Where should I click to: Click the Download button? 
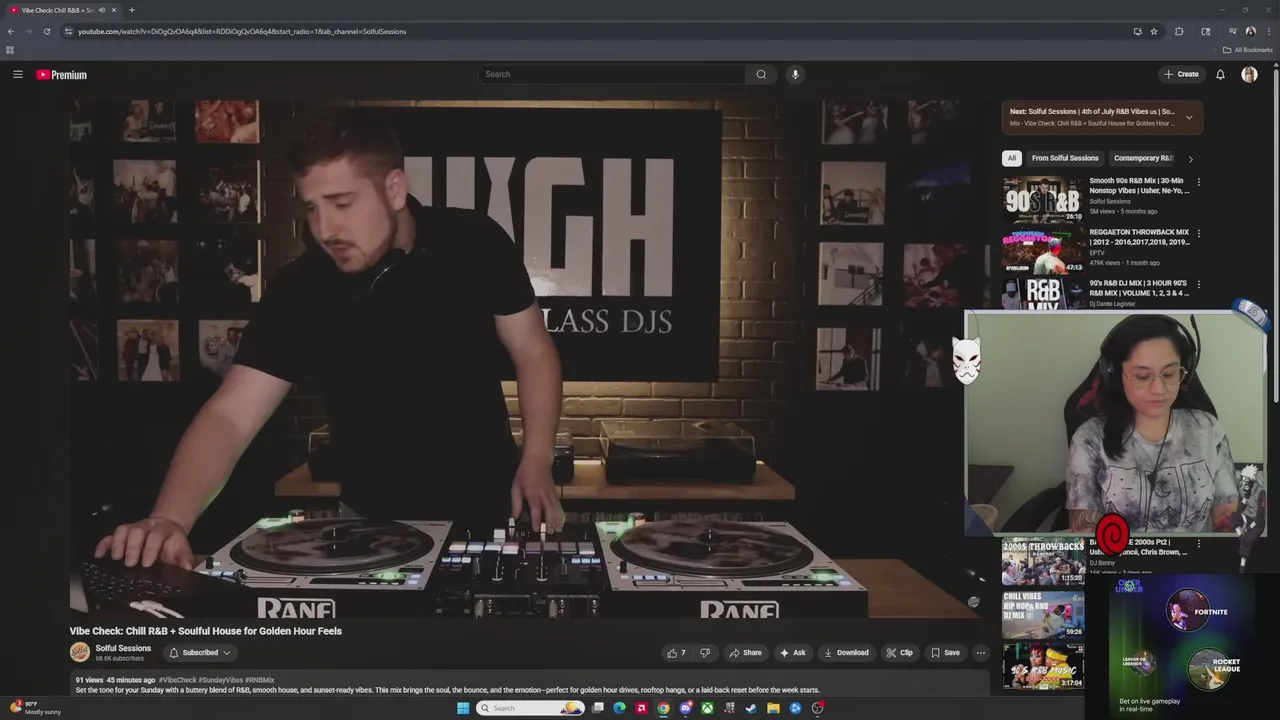[x=846, y=653]
